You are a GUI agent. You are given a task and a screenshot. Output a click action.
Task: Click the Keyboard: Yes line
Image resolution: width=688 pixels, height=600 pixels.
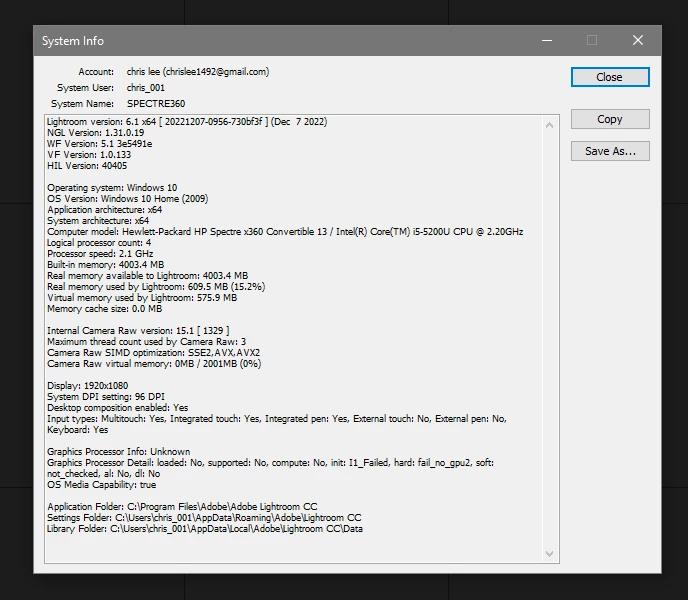[78, 430]
